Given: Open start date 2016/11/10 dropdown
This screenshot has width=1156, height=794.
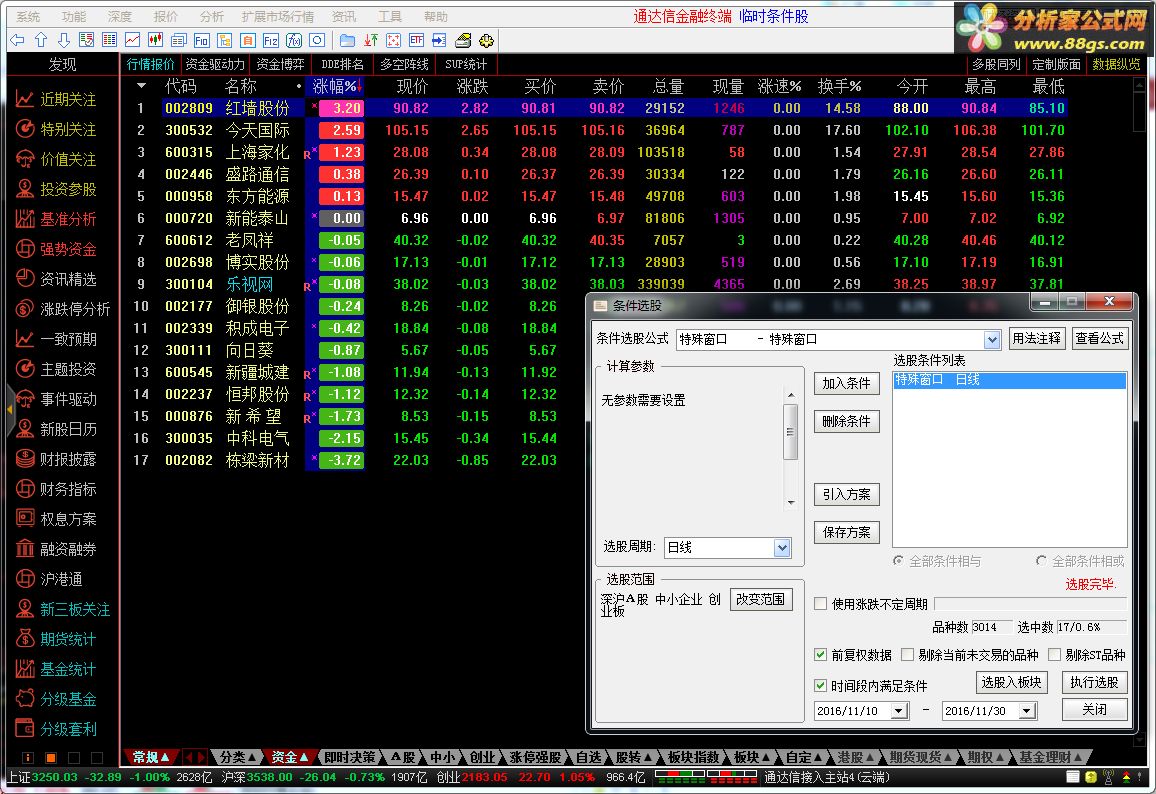Looking at the screenshot, I should tap(899, 711).
